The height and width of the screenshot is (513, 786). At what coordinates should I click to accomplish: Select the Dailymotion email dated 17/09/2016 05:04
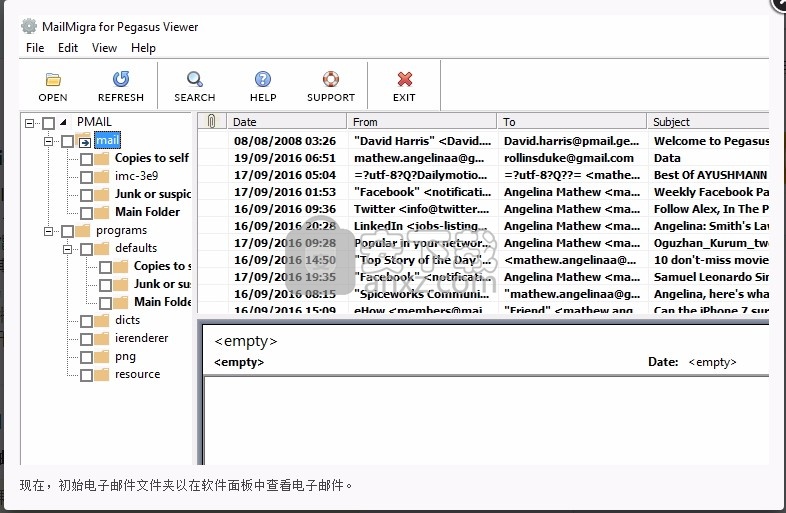point(483,175)
